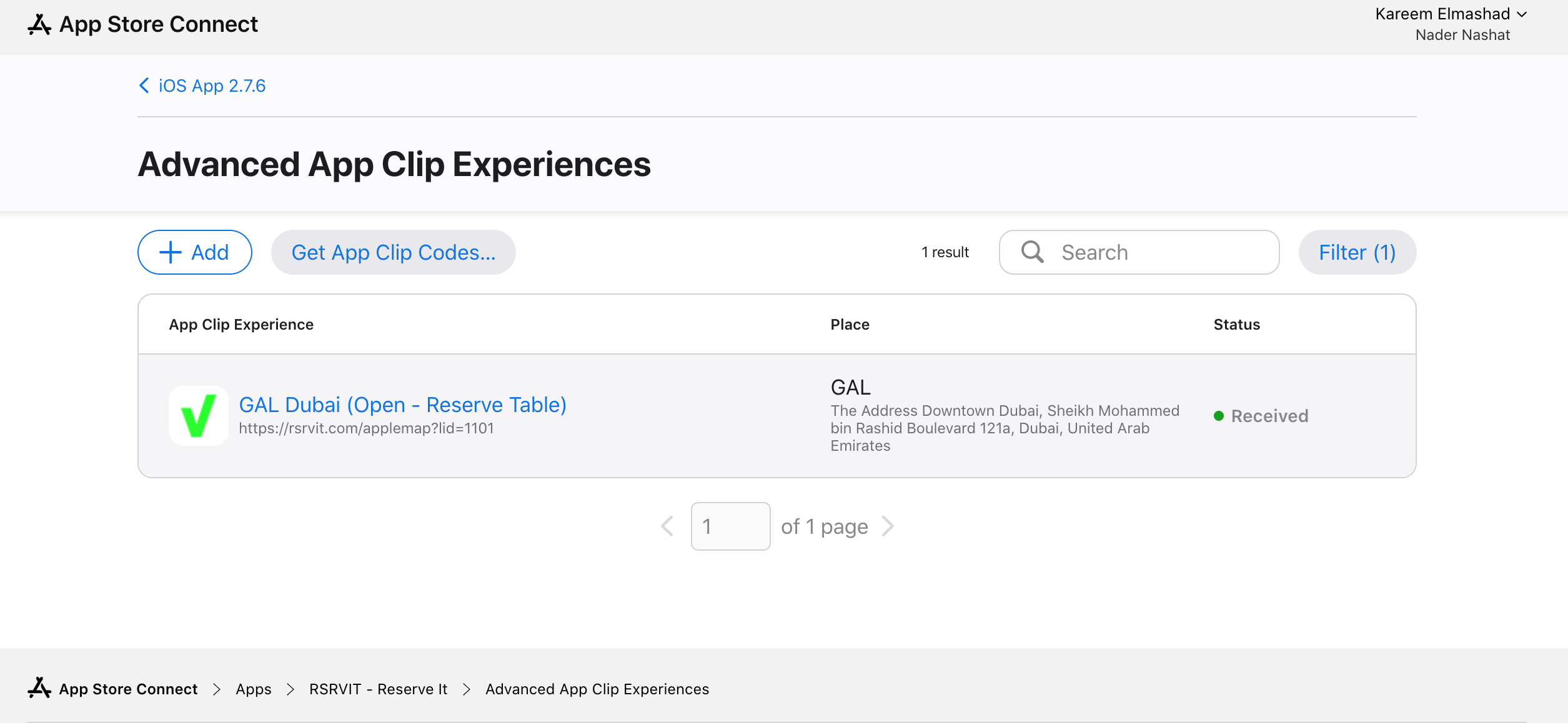Screen dimensions: 1568x723
Task: Click the App Clip Experience column header
Action: [x=241, y=325]
